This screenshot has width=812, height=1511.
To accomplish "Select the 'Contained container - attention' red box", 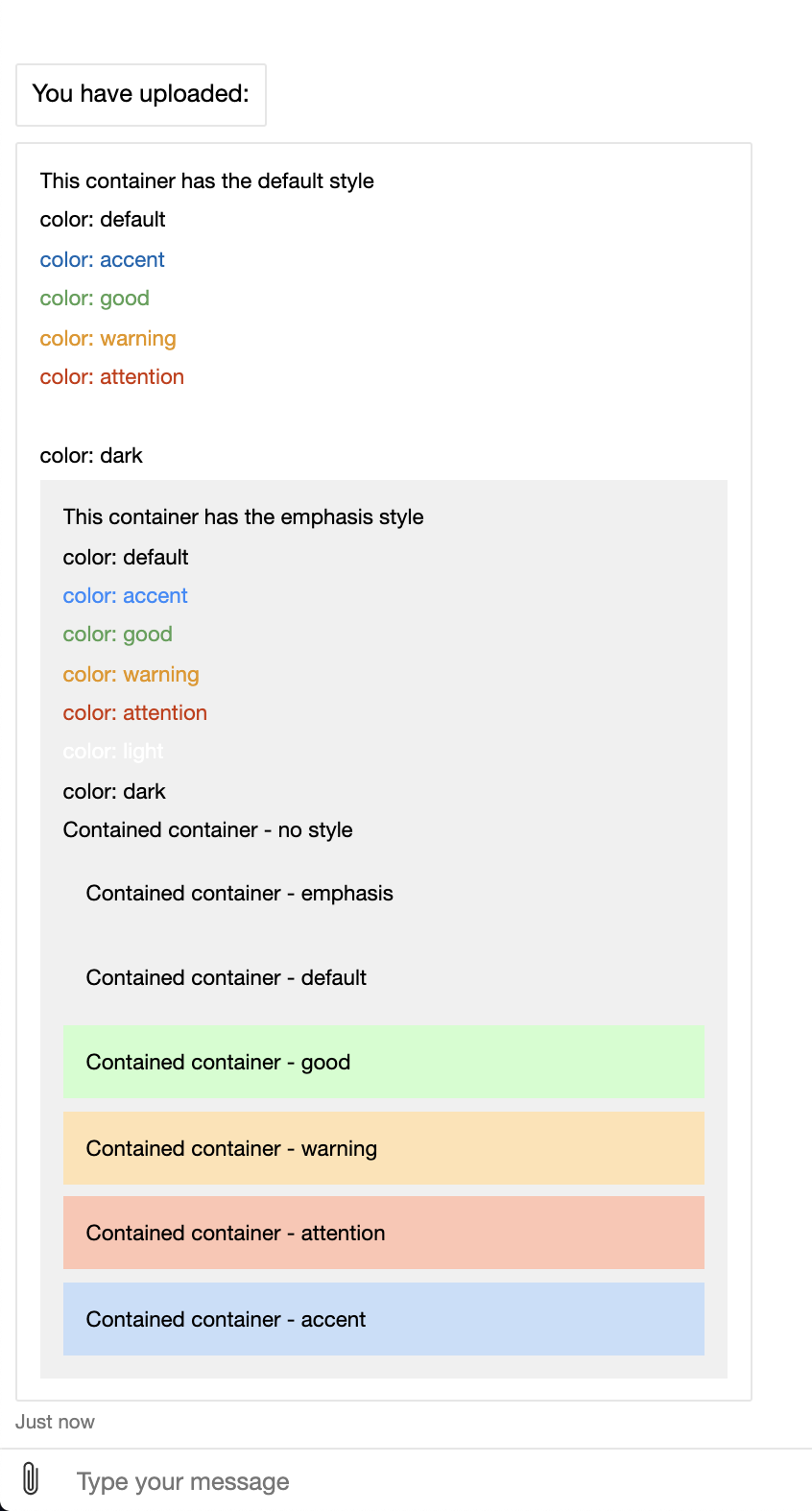I will (383, 1233).
